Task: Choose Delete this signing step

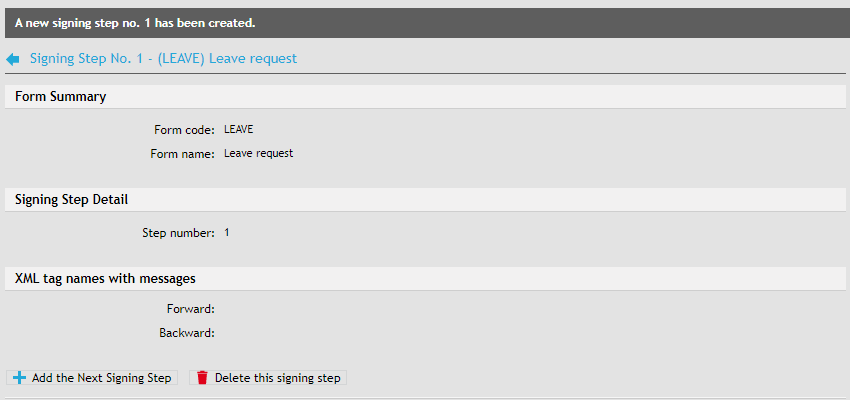Action: click(277, 378)
